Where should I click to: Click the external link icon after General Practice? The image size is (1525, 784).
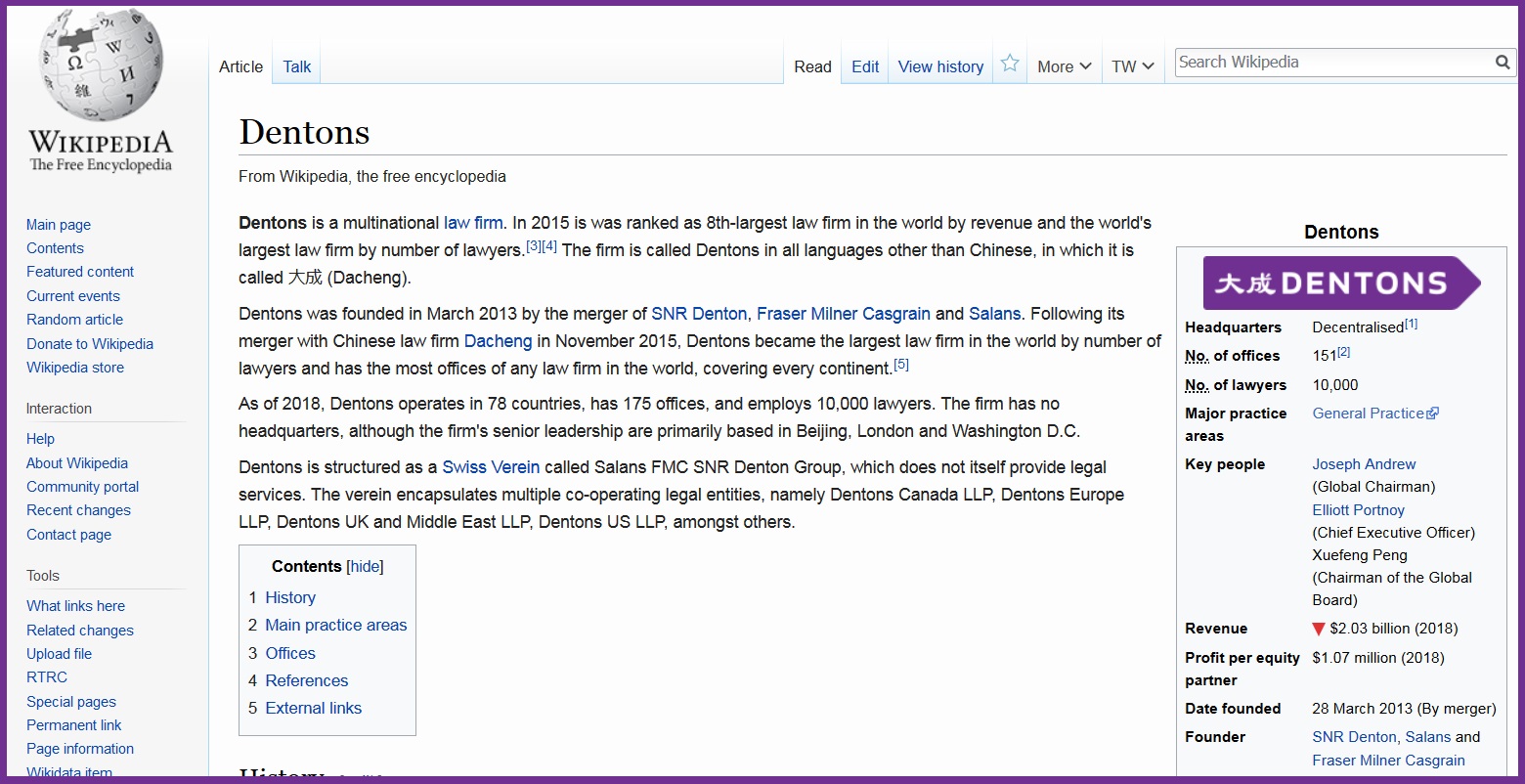(x=1433, y=414)
